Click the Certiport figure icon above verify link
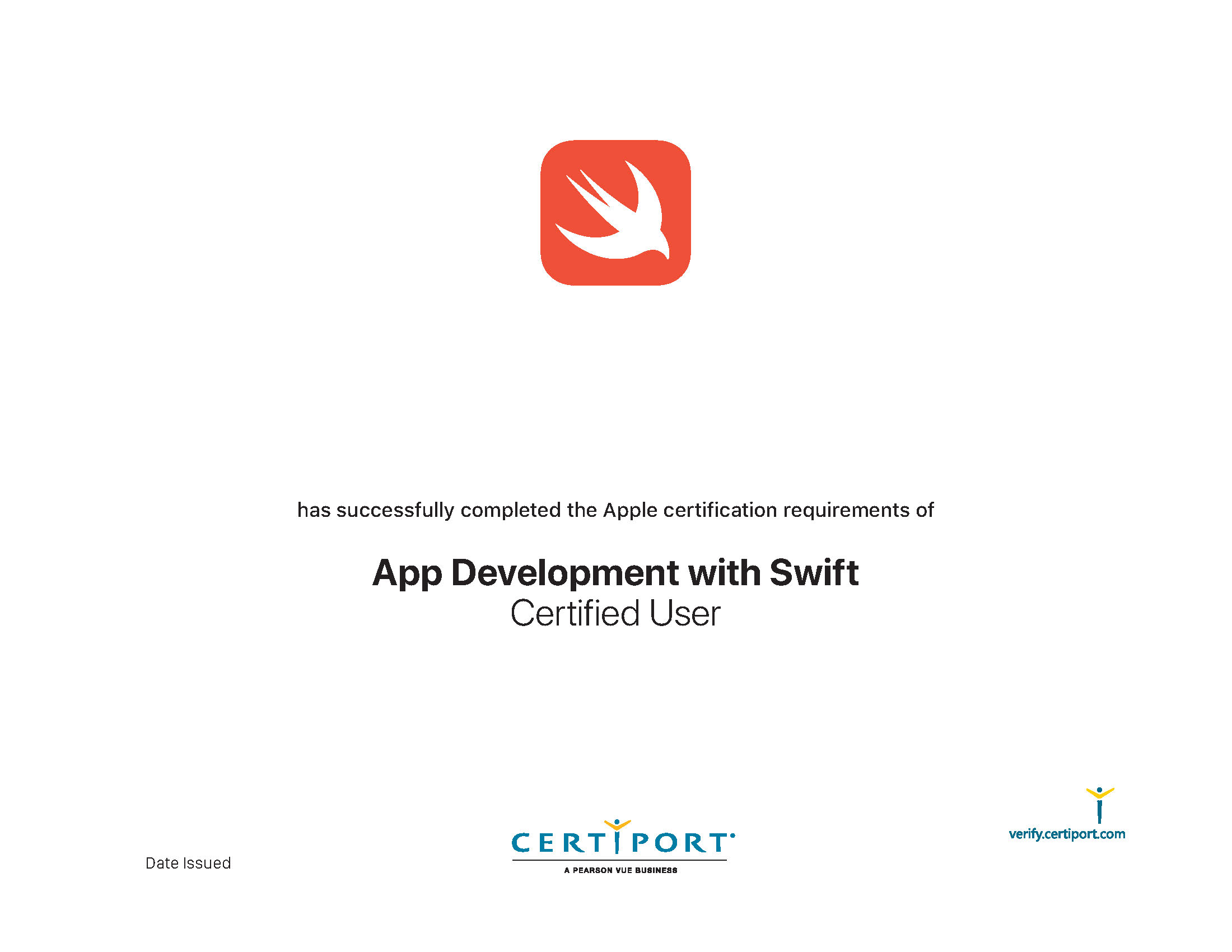The image size is (1232, 952). pos(1099,805)
